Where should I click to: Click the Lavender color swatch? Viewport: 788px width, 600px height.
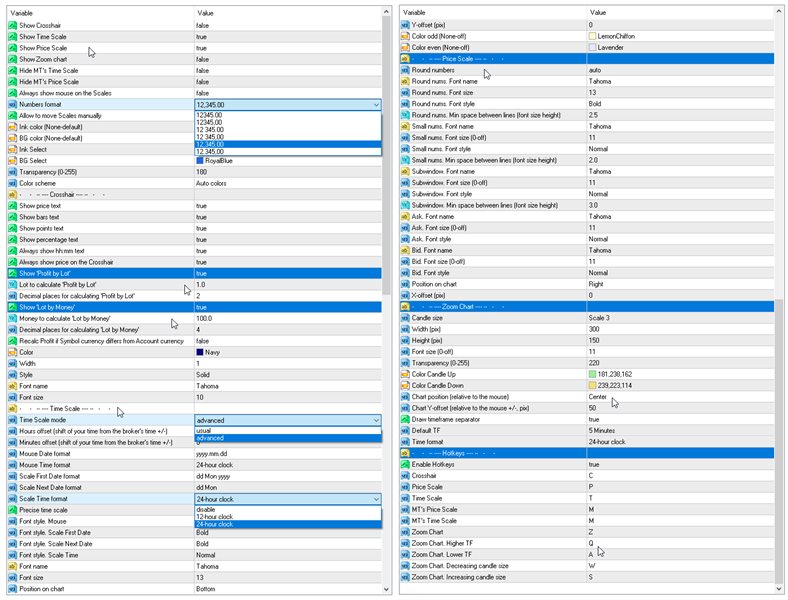point(592,47)
